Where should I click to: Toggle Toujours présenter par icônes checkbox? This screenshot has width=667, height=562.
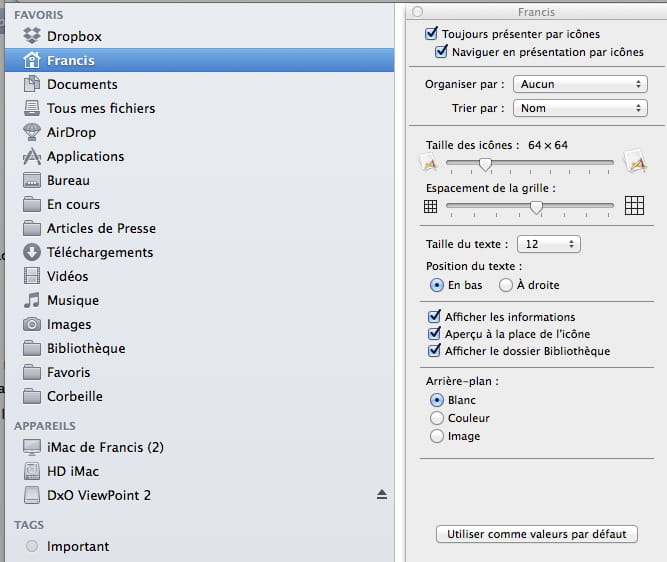click(x=431, y=34)
